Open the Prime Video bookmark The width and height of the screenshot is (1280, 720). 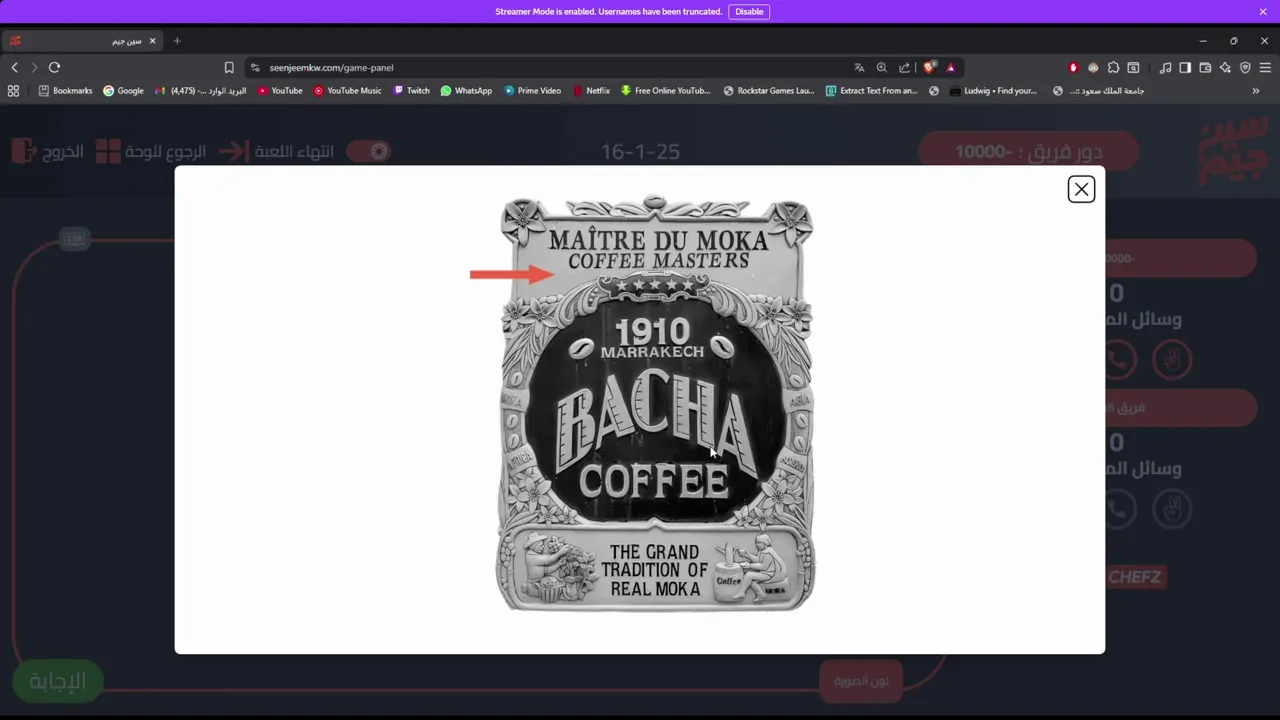click(532, 90)
